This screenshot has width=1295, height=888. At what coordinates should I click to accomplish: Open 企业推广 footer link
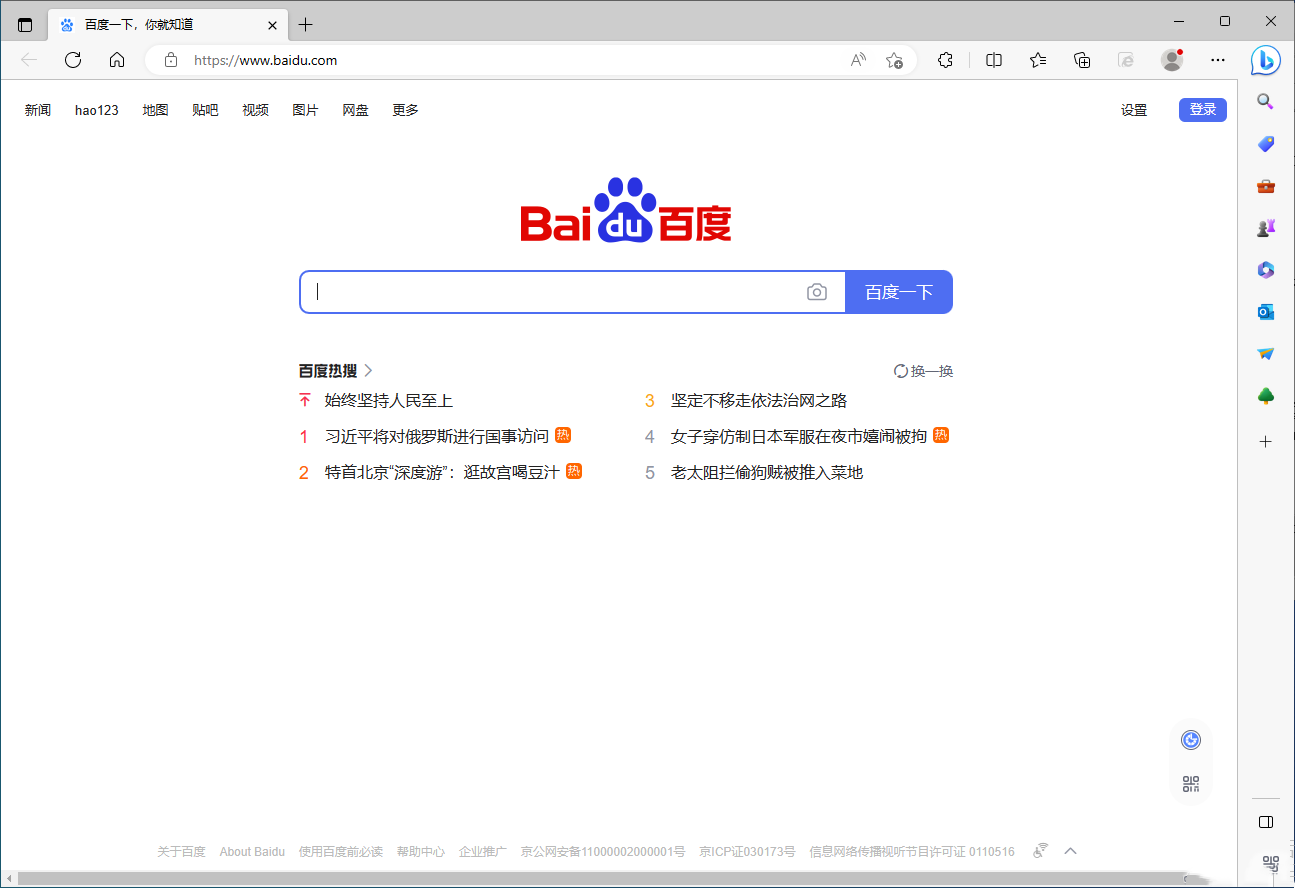[483, 852]
